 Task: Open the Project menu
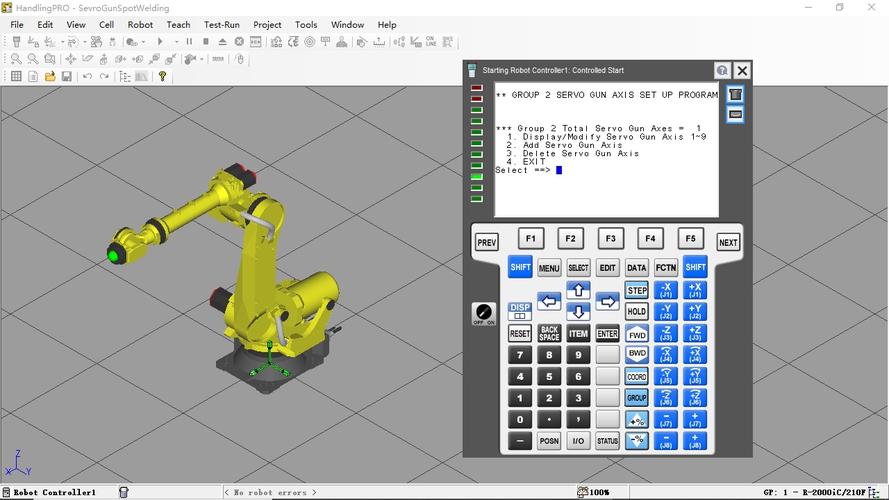coord(267,24)
